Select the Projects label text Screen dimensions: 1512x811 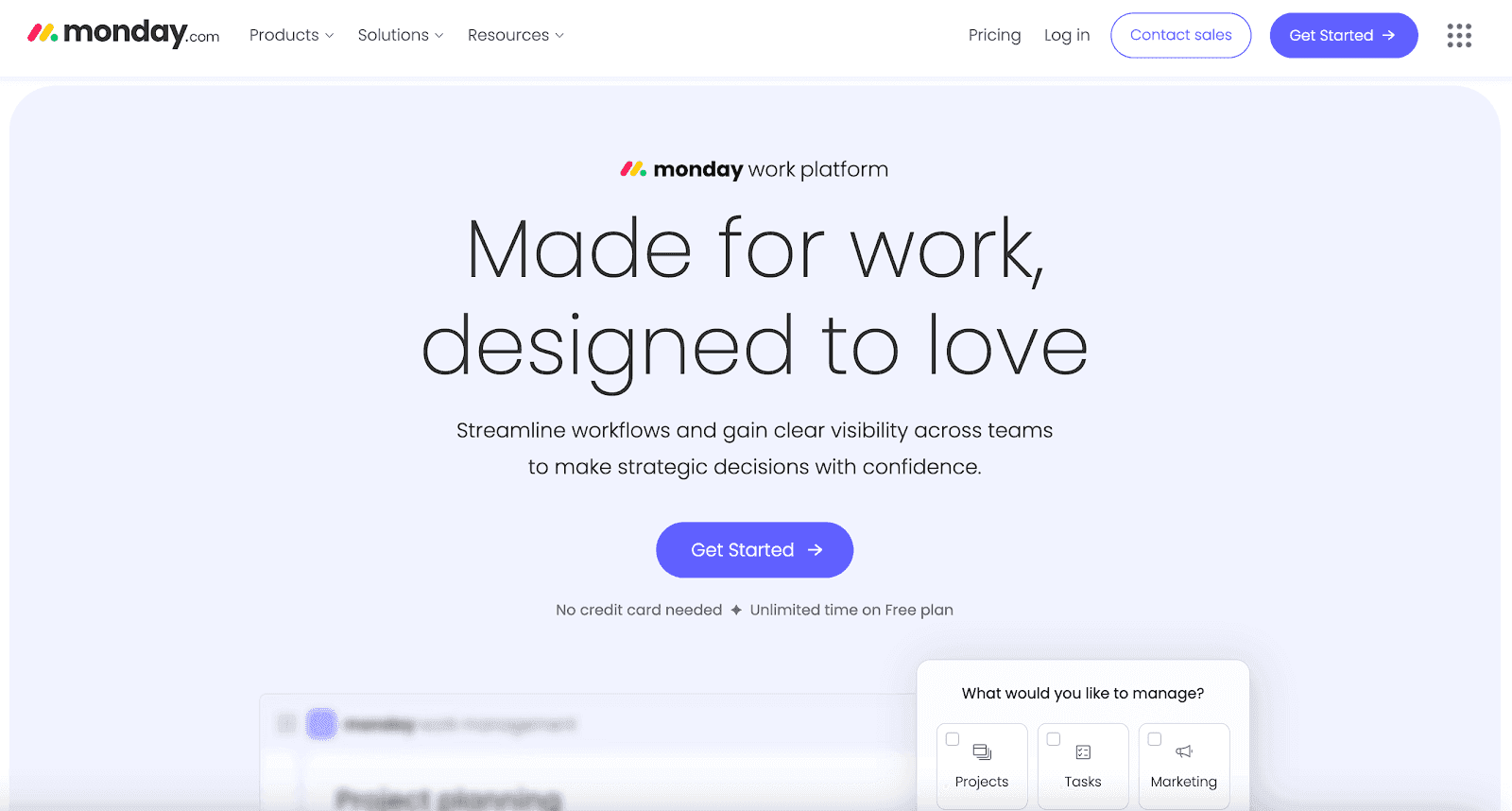[x=982, y=782]
